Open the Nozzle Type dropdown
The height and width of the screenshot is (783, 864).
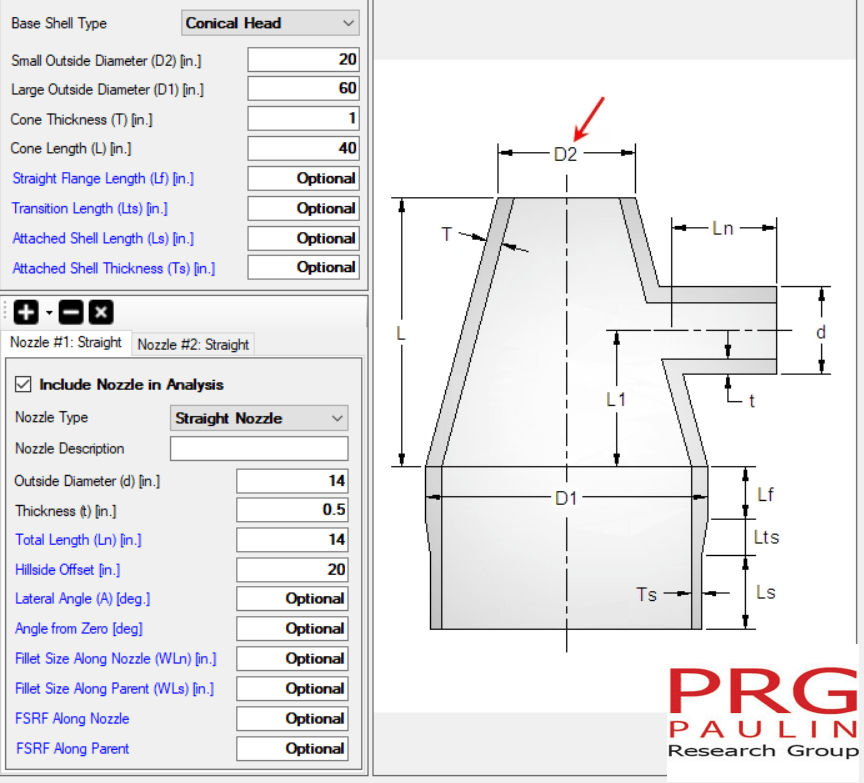258,417
